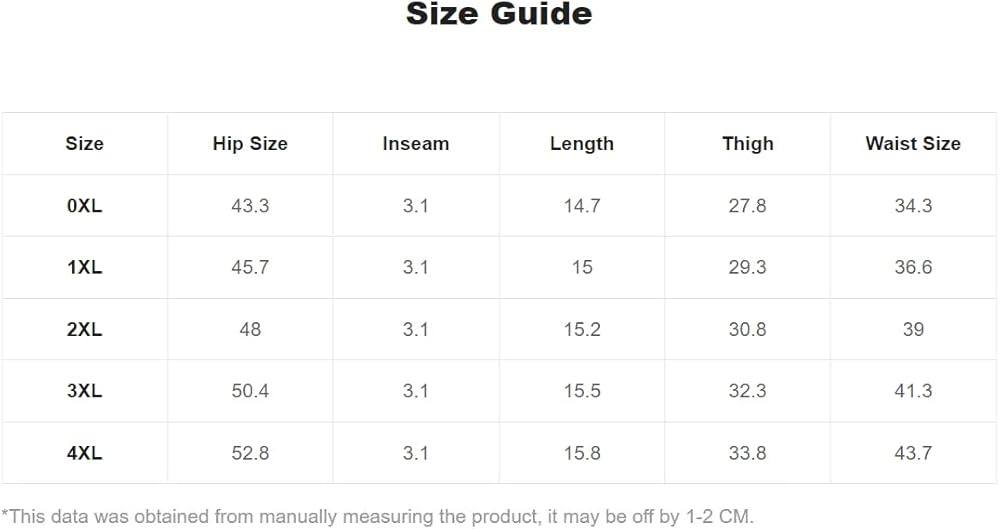Select the 0XL size row label
The width and height of the screenshot is (1000, 529).
point(85,206)
